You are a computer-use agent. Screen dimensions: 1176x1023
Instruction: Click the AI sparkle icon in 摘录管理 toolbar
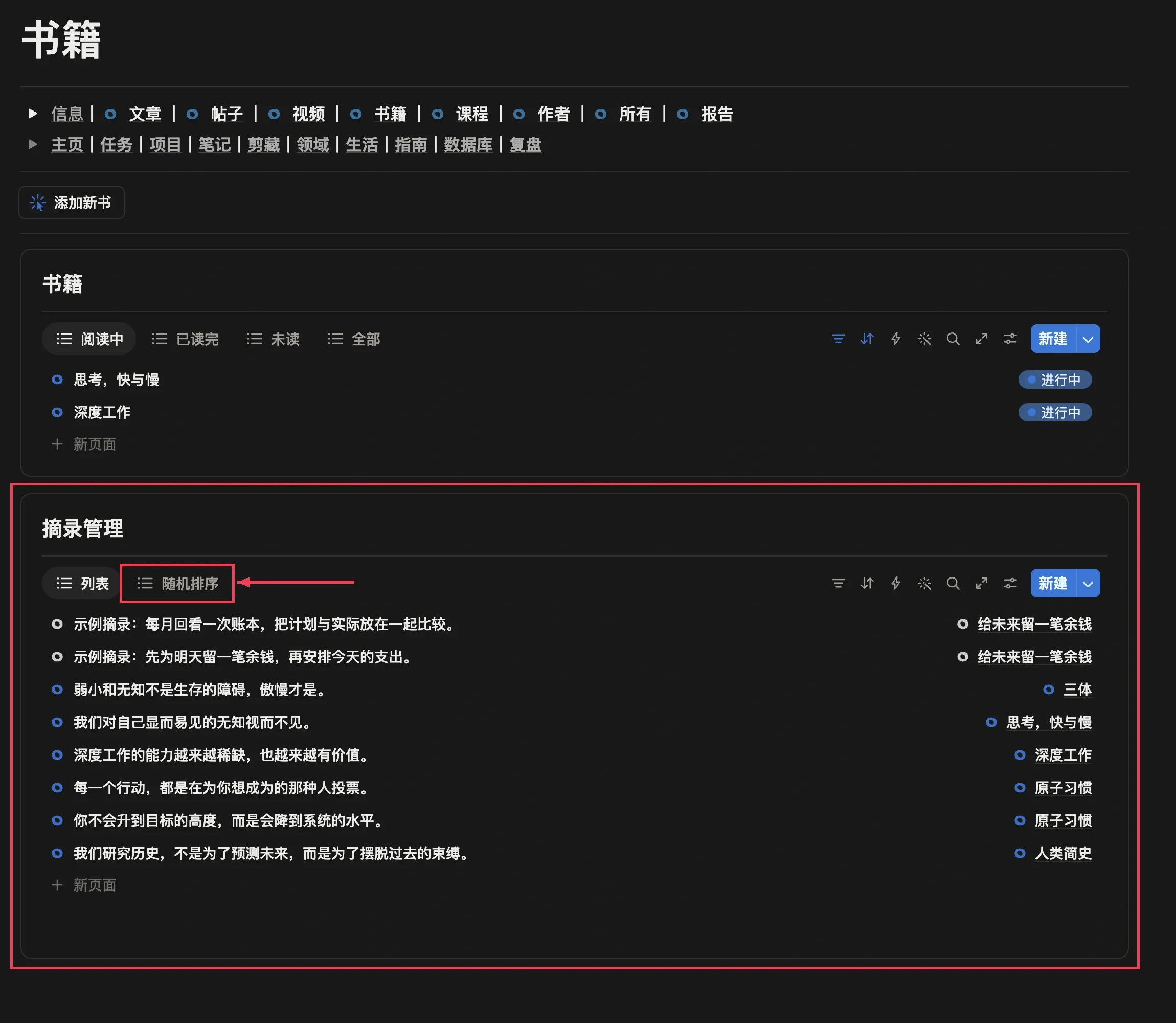click(924, 584)
